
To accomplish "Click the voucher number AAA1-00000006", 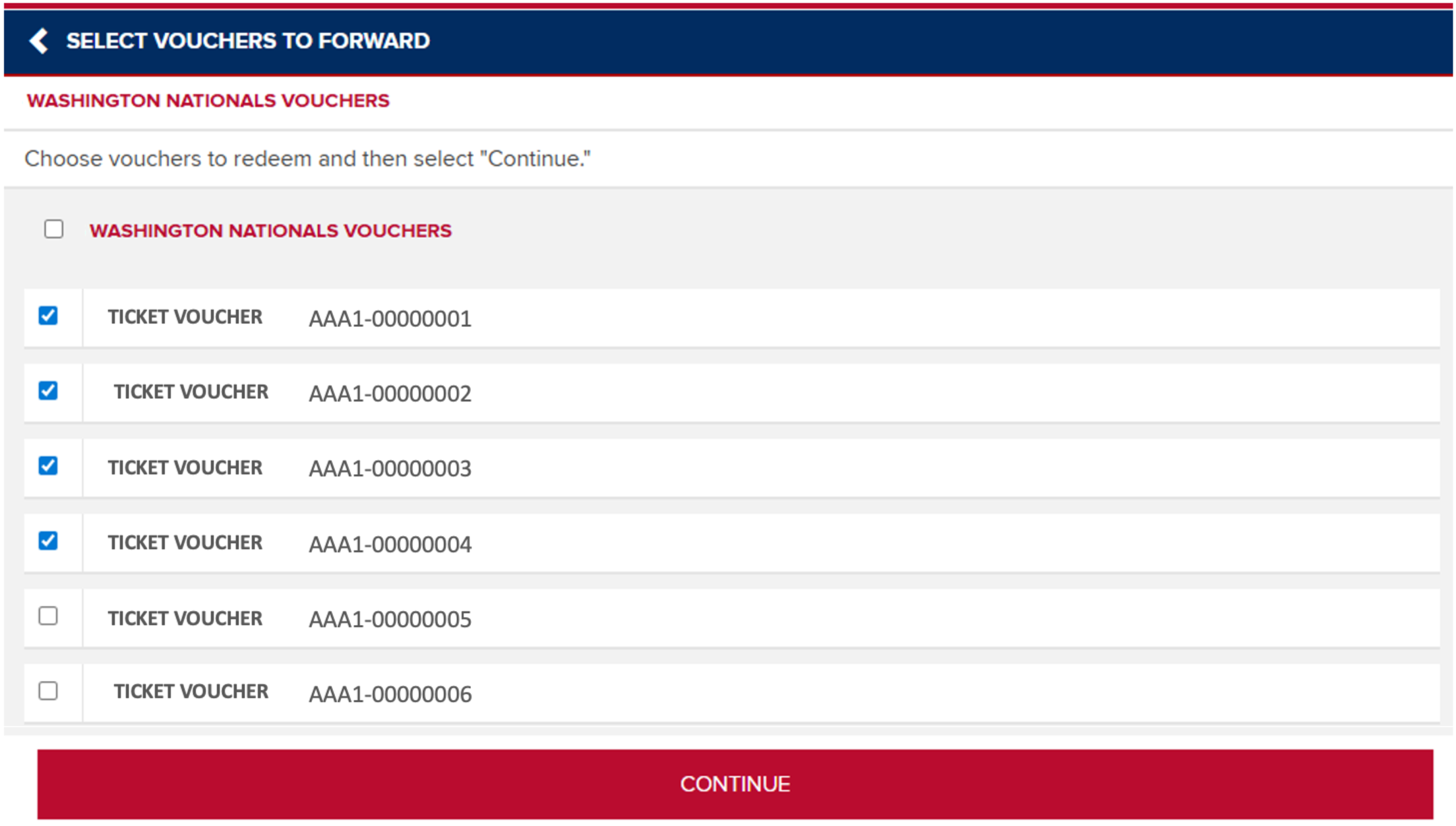I will 390,694.
